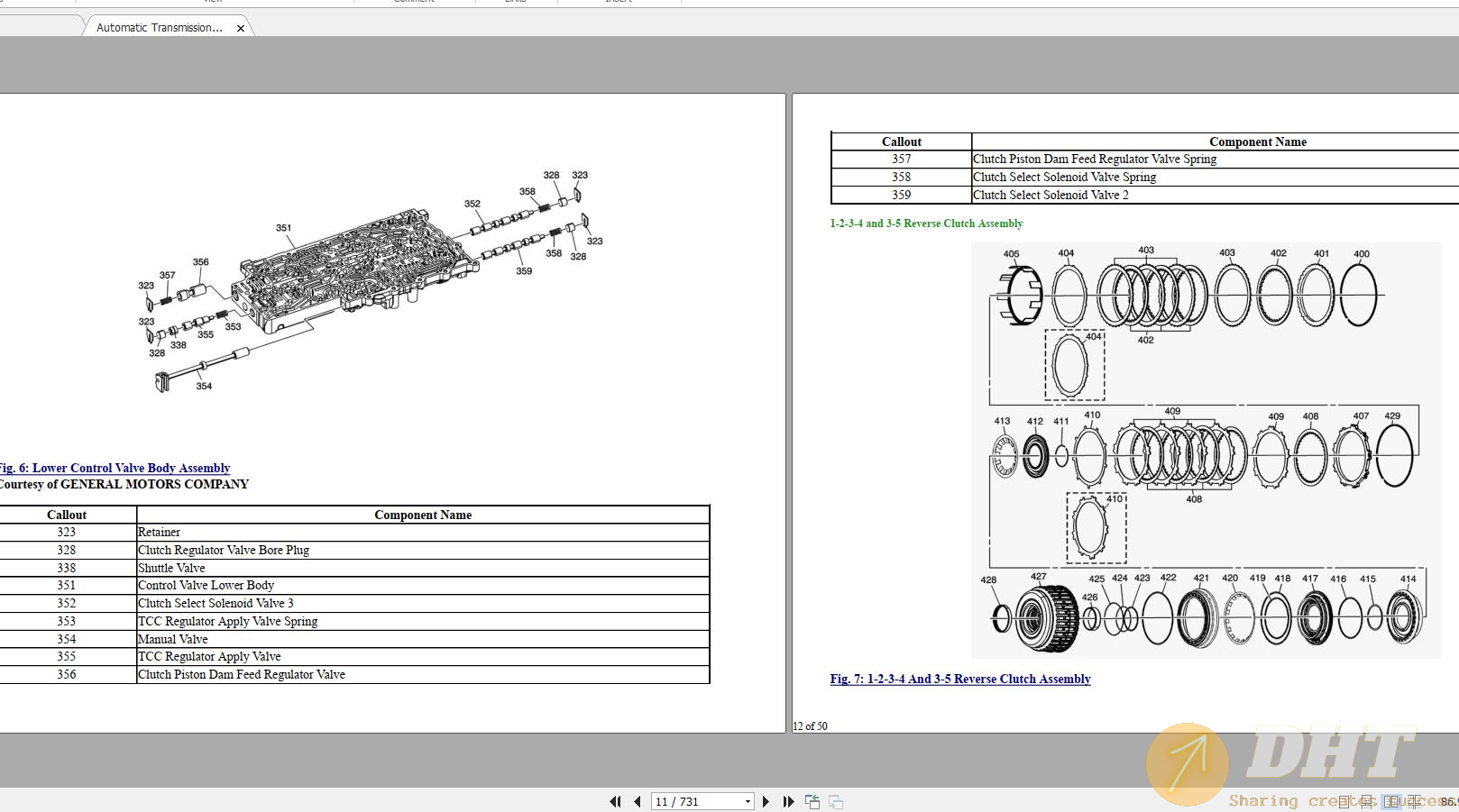Click Clutch Regulator Valve Bore Plug cell
The width and height of the screenshot is (1459, 812).
click(423, 550)
